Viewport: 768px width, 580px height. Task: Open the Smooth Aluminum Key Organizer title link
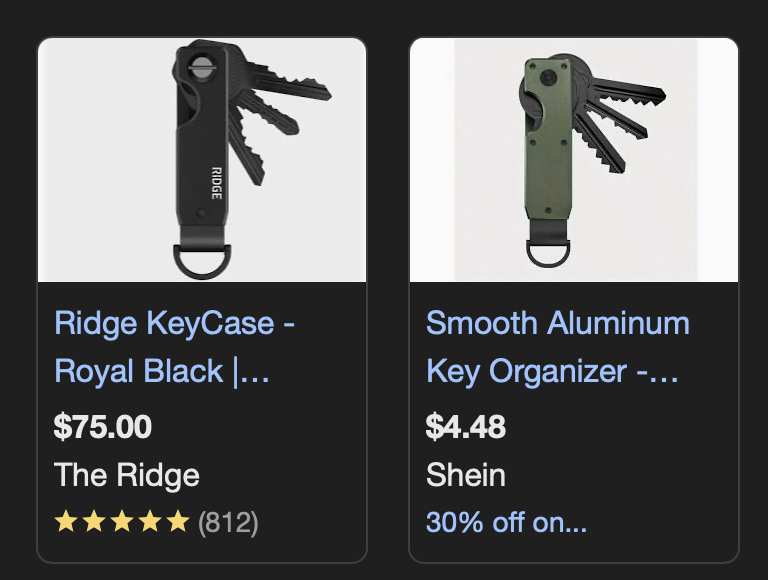pos(557,347)
